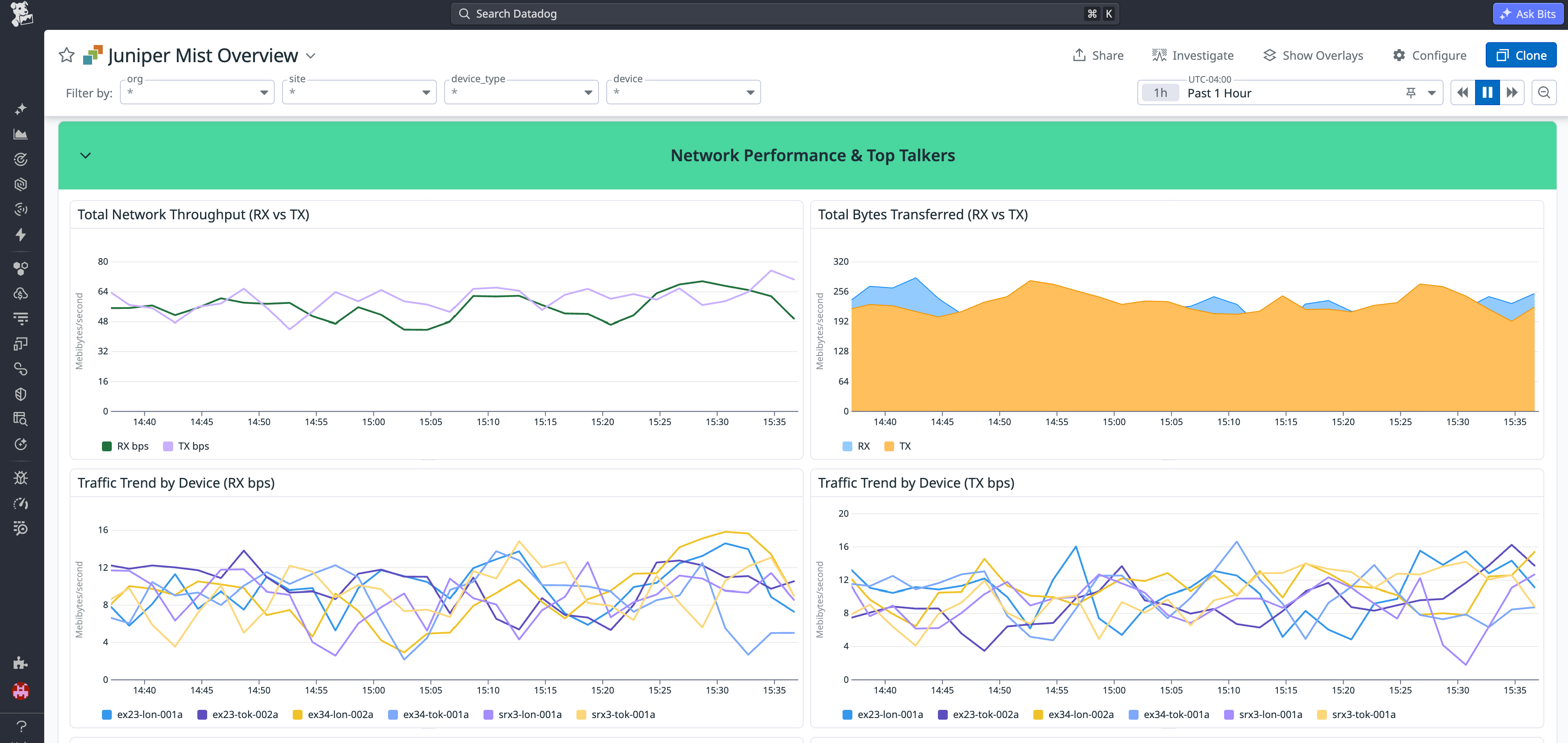
Task: Clone this dashboard
Action: pyautogui.click(x=1521, y=55)
